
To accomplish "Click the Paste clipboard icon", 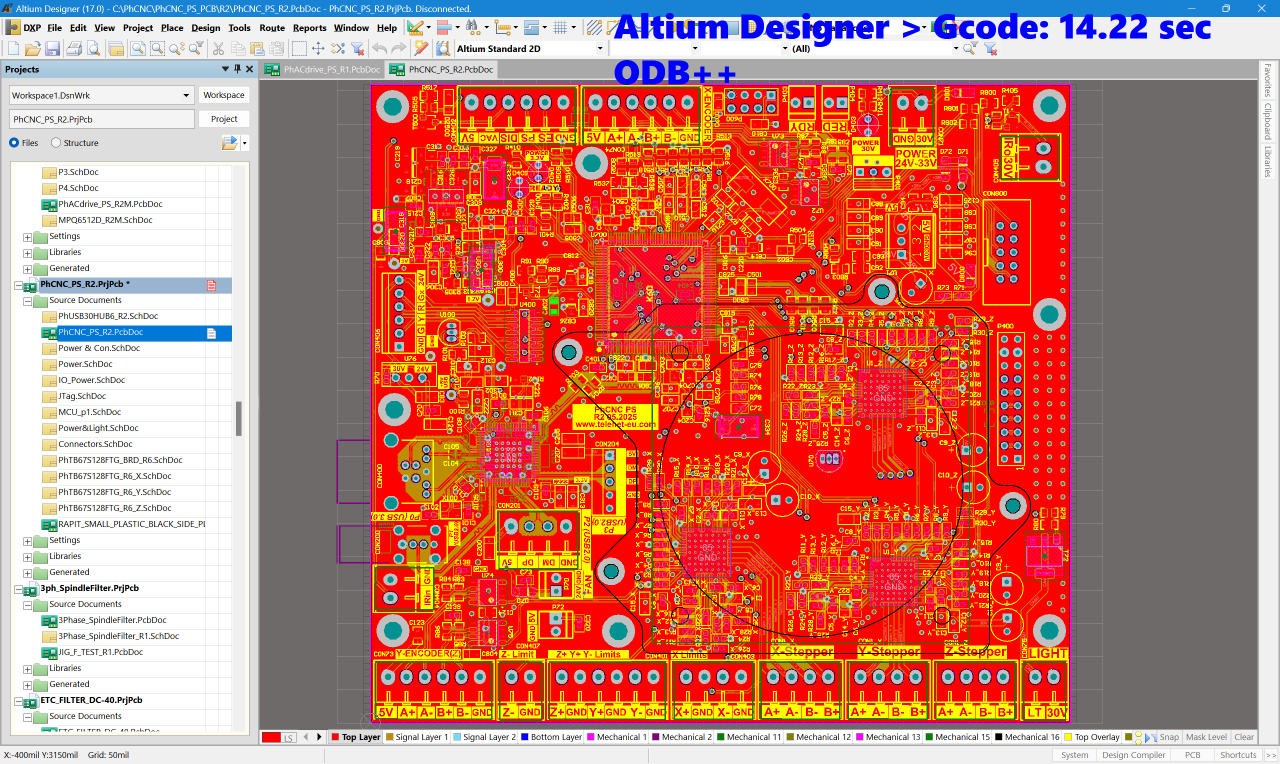I will (257, 48).
